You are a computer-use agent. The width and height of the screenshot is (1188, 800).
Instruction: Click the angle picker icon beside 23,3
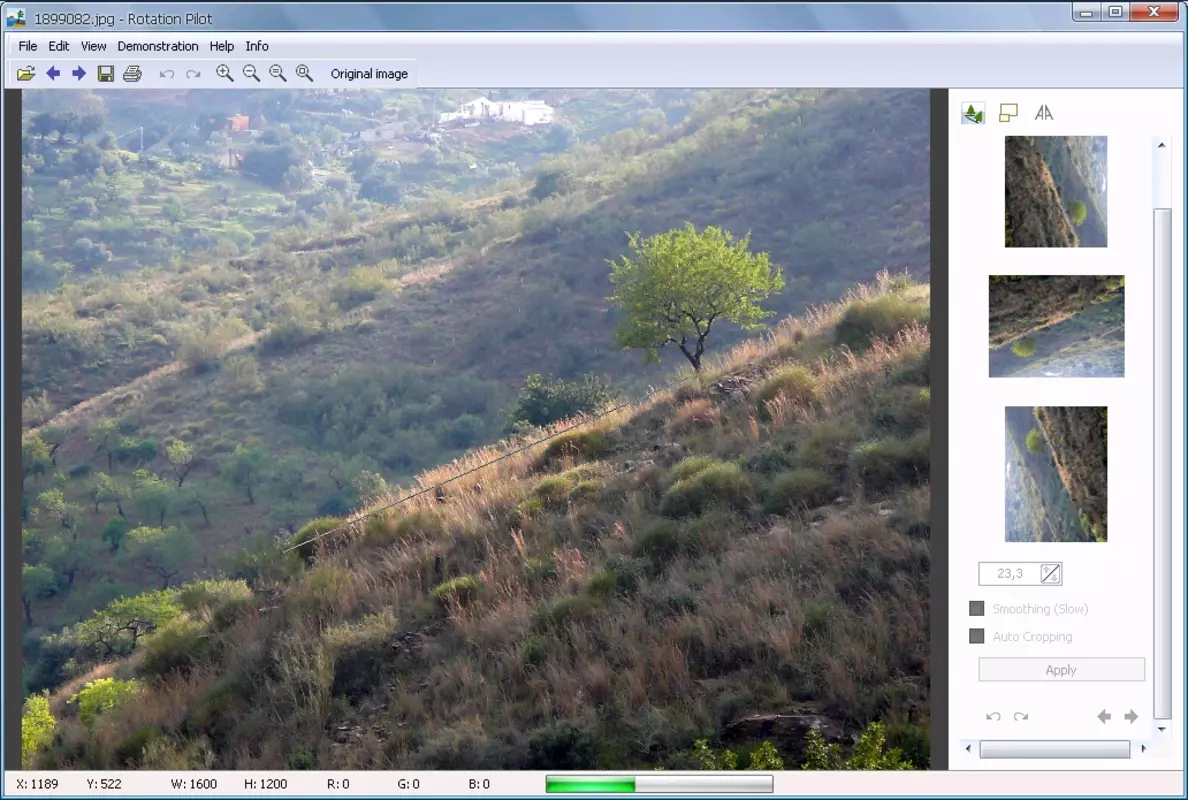(x=1050, y=573)
